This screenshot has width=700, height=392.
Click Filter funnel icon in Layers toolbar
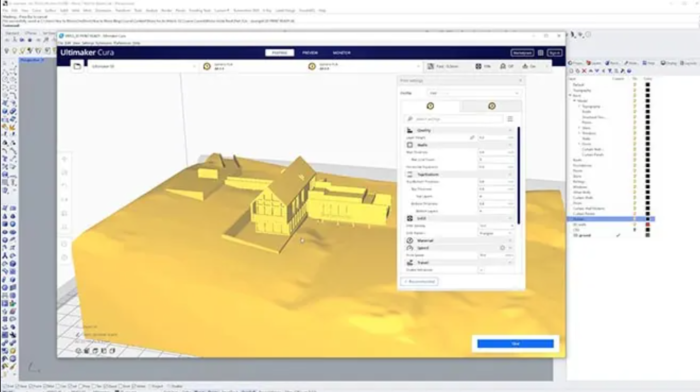(x=610, y=71)
